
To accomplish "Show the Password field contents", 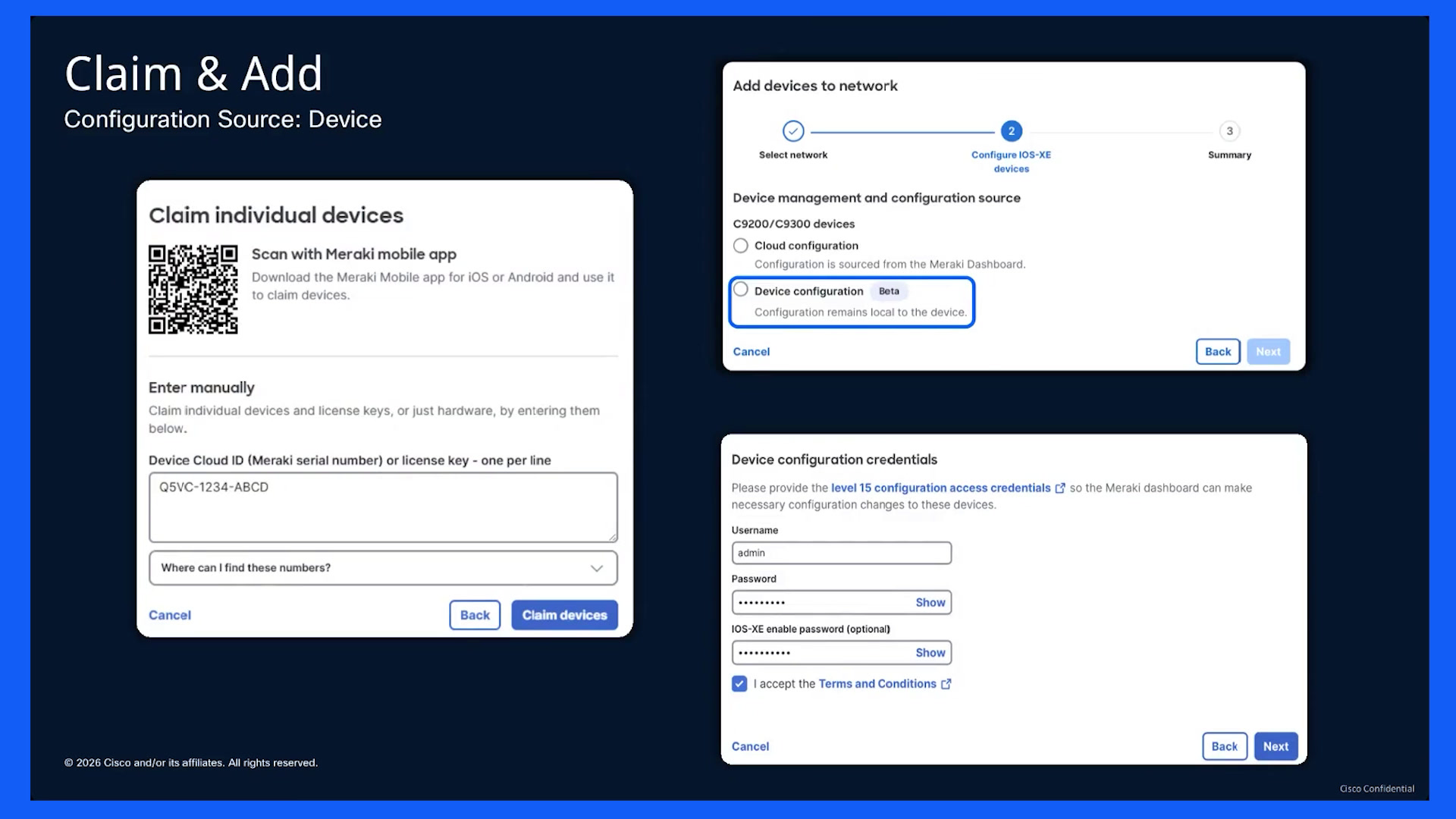I will (930, 603).
